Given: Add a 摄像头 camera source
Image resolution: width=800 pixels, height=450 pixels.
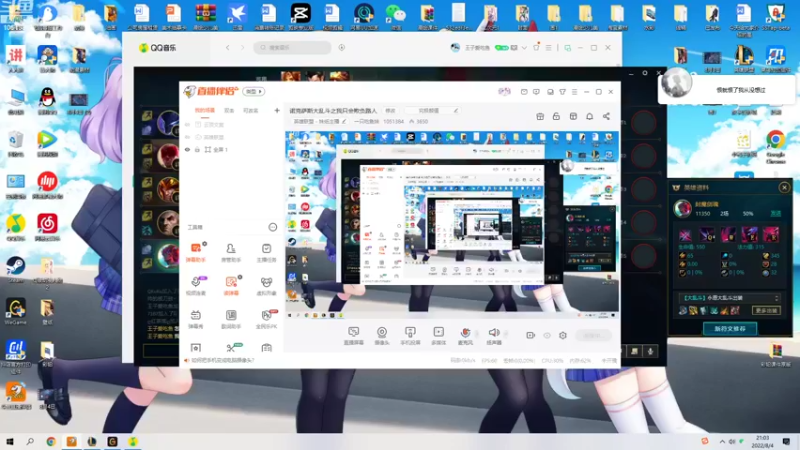Looking at the screenshot, I should (x=382, y=336).
